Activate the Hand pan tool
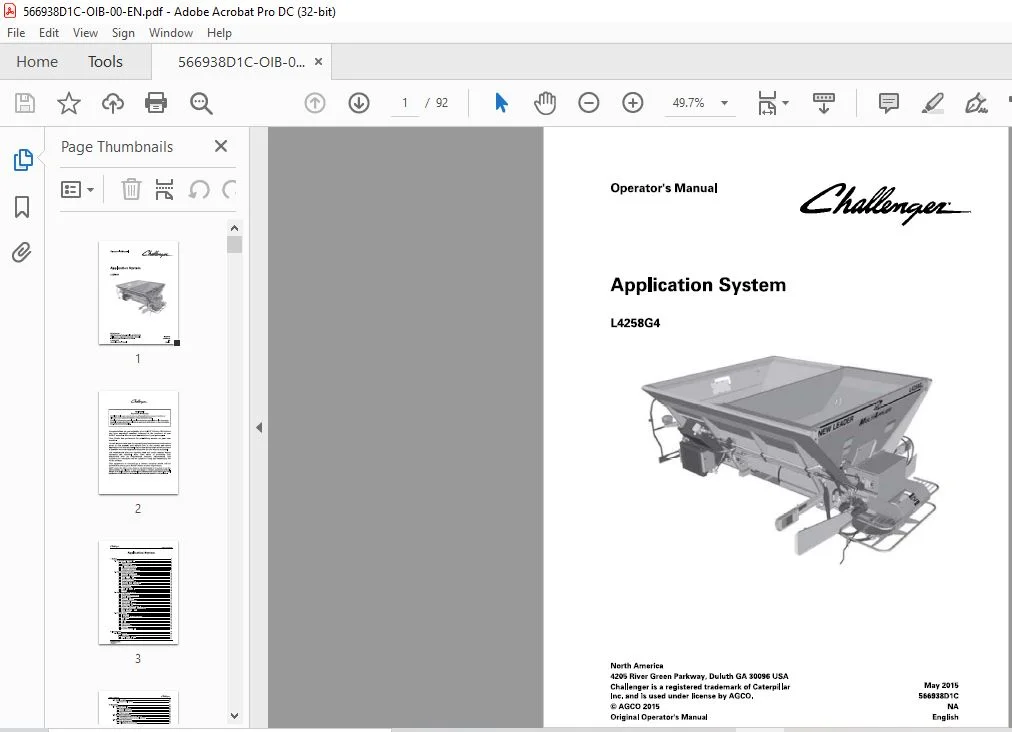The width and height of the screenshot is (1012, 732). pos(545,103)
